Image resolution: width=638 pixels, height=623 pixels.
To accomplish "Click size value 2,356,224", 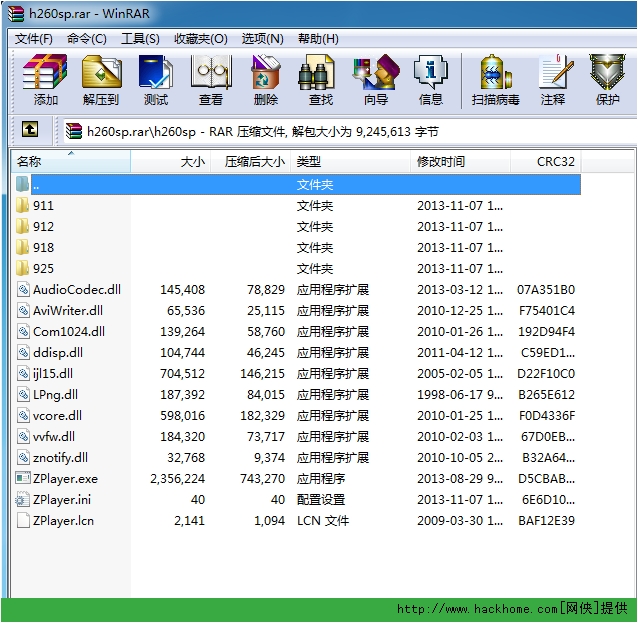I will (177, 479).
